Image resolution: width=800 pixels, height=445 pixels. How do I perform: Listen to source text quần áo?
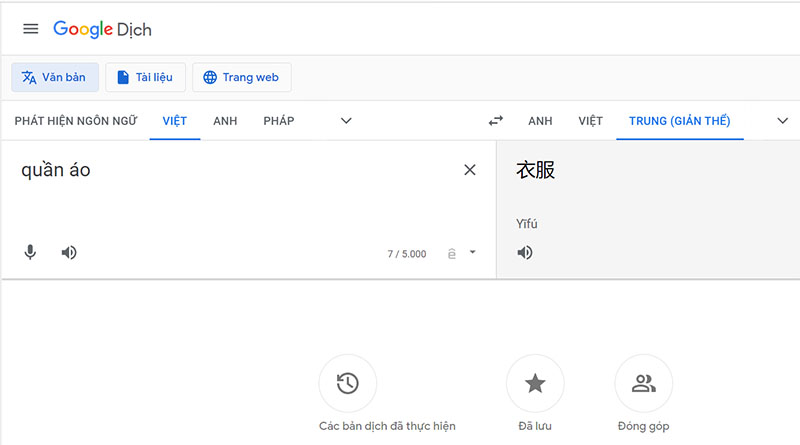pyautogui.click(x=69, y=253)
